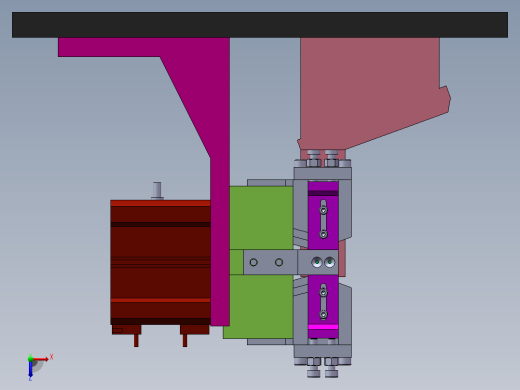Select the dark stripe on upper purple plate
Viewport: 520px width, 390px height.
pyautogui.click(x=323, y=193)
